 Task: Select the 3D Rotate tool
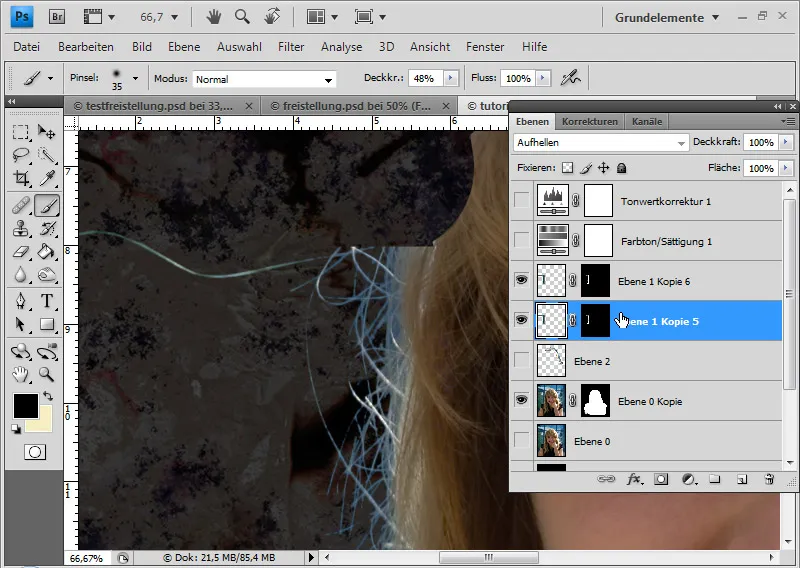pyautogui.click(x=20, y=351)
